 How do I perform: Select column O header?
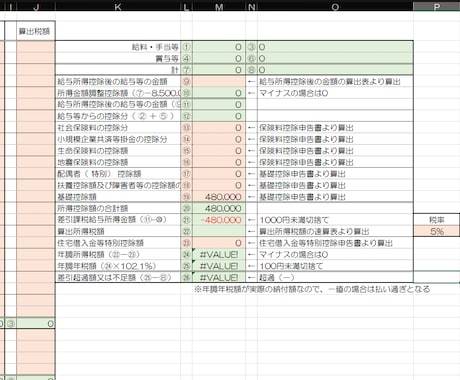335,6
